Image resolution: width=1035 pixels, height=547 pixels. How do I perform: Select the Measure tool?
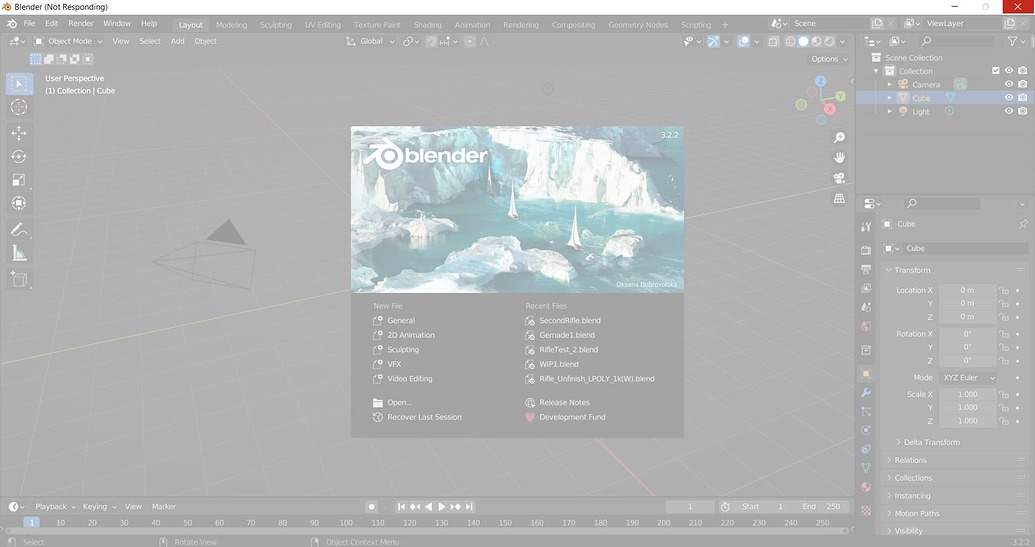tap(18, 253)
